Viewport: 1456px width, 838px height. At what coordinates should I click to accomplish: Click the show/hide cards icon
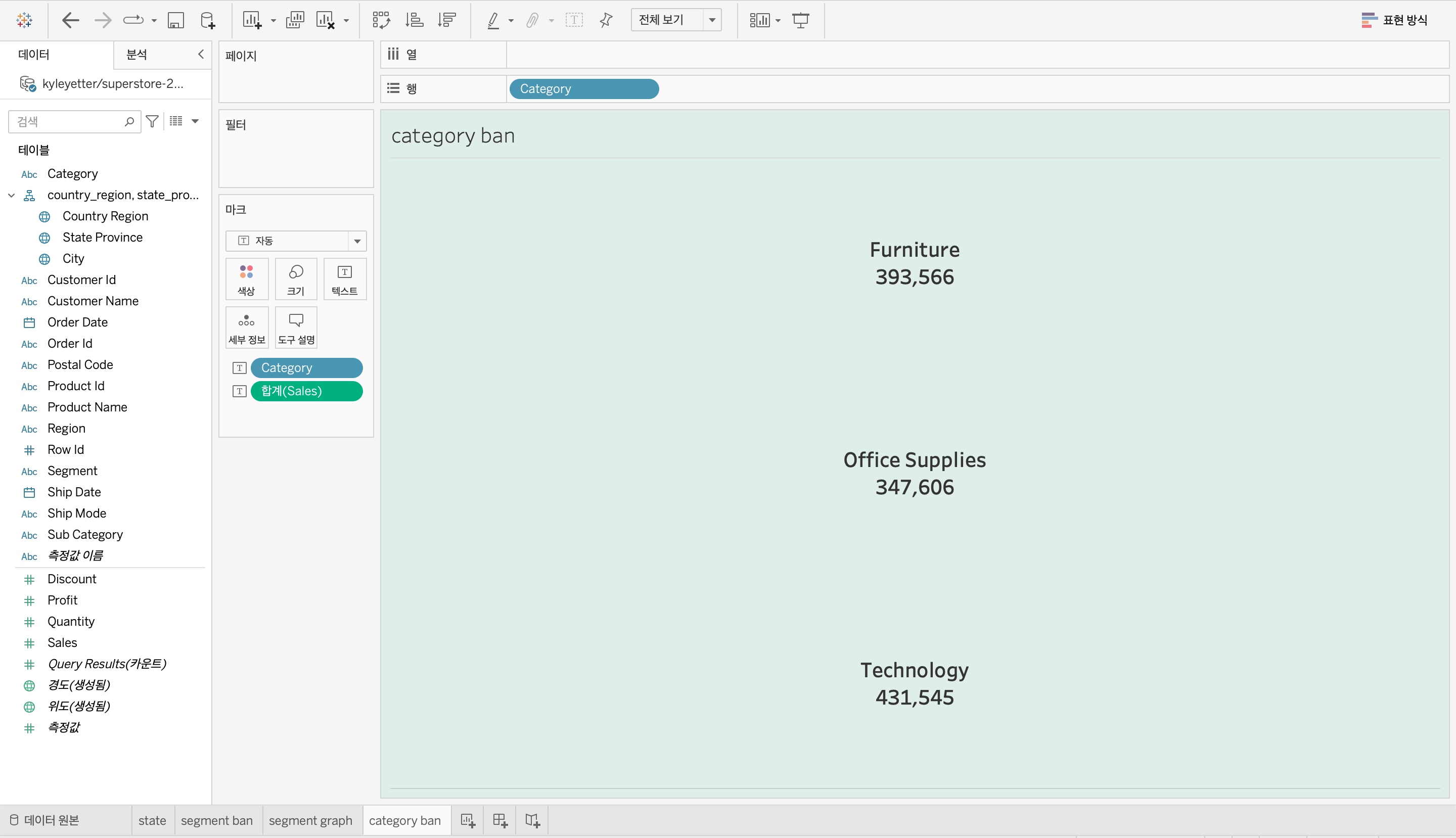[x=759, y=21]
